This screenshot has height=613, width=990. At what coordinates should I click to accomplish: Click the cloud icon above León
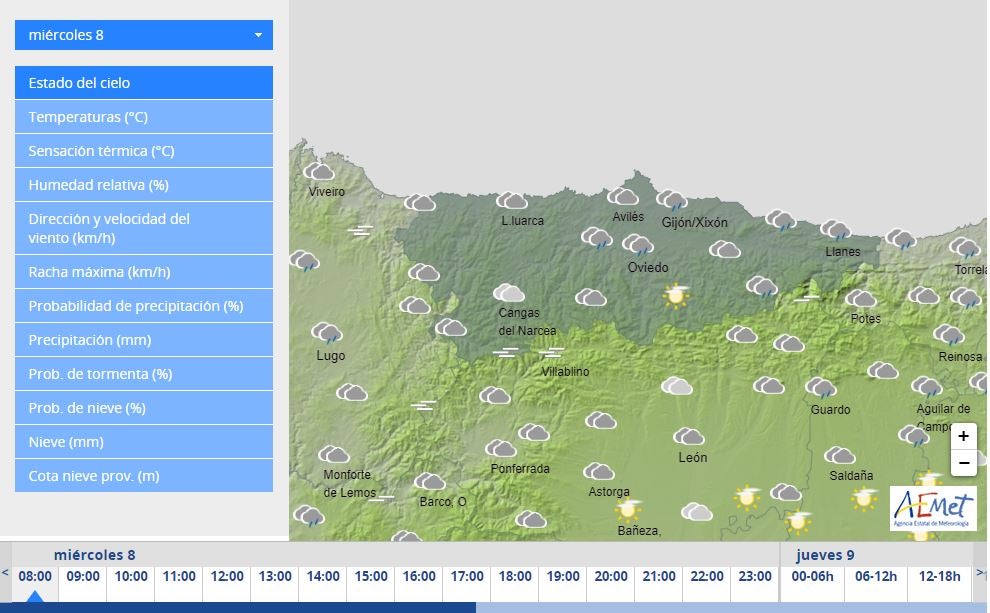(689, 436)
